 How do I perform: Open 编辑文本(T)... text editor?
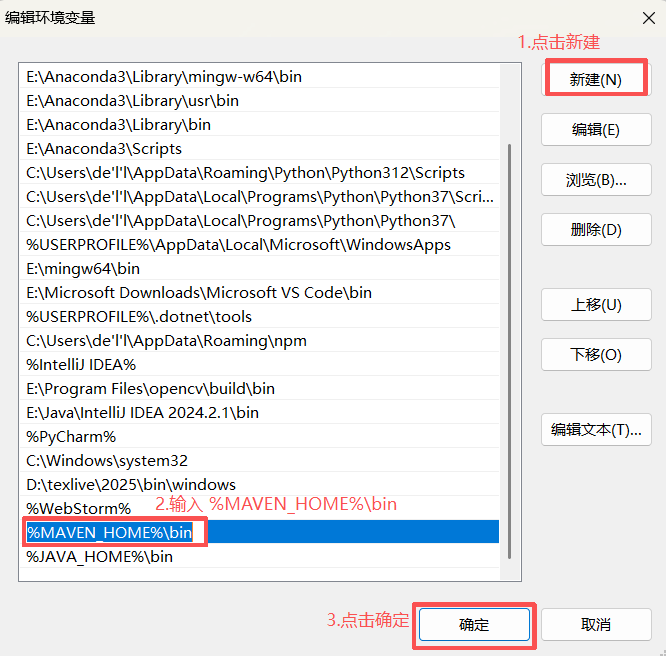point(596,430)
